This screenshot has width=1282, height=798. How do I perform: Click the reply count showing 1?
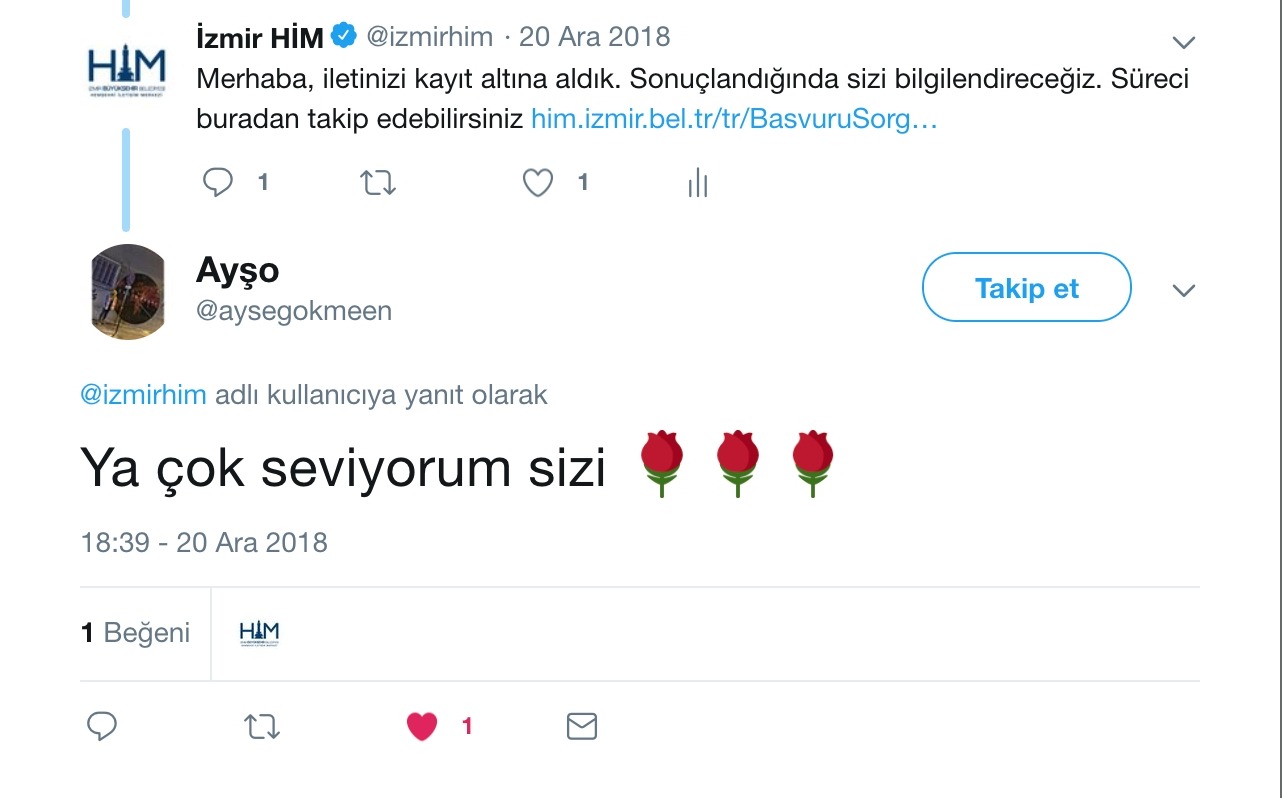point(262,182)
